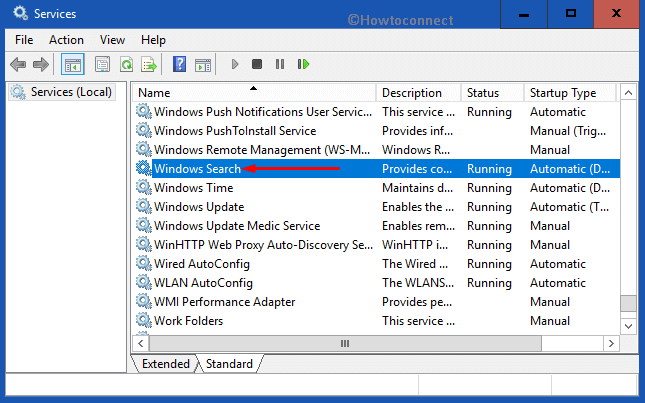Maximize the Services window
The width and height of the screenshot is (645, 403).
tap(571, 14)
